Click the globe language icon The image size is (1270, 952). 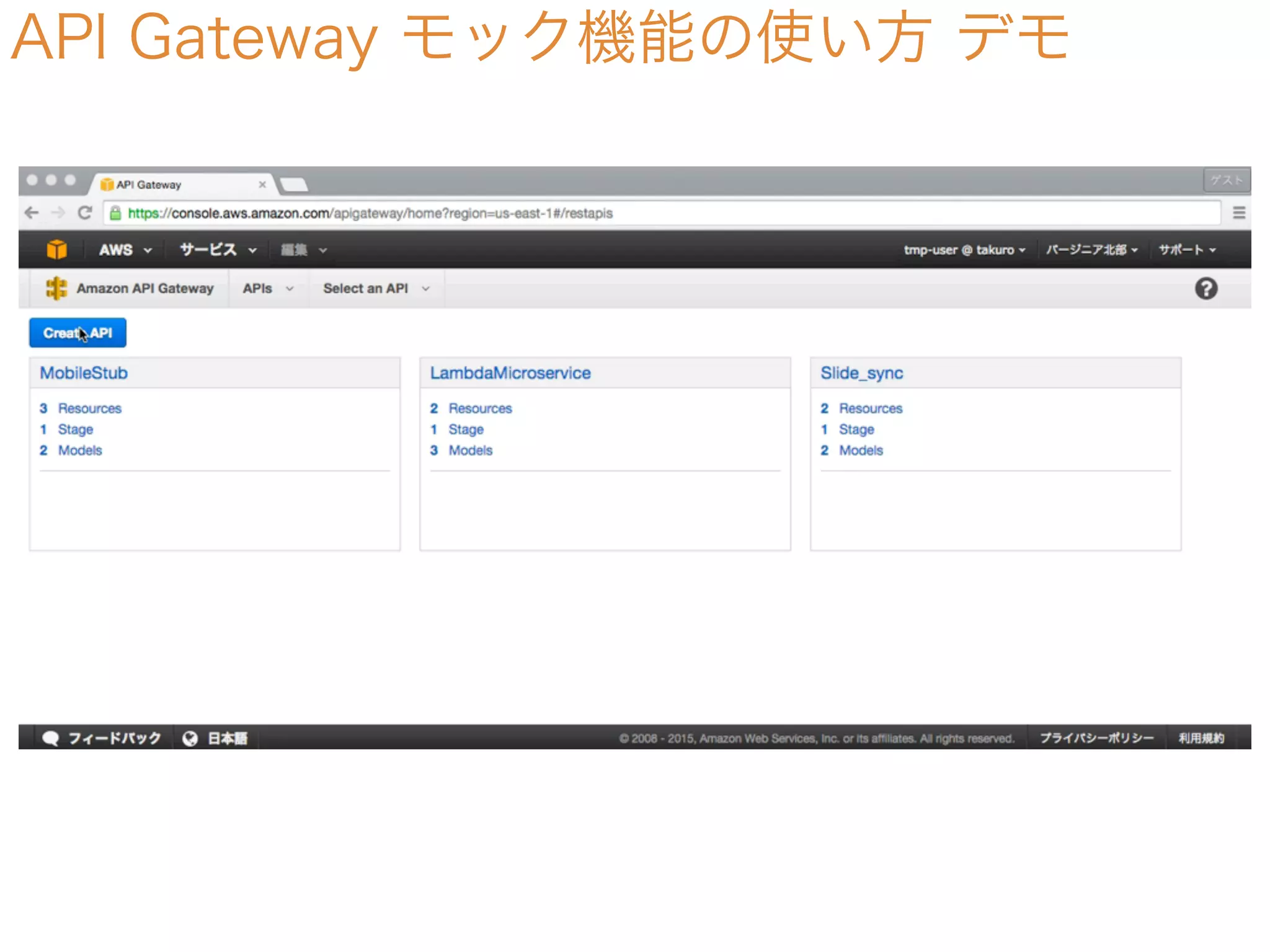coord(190,738)
